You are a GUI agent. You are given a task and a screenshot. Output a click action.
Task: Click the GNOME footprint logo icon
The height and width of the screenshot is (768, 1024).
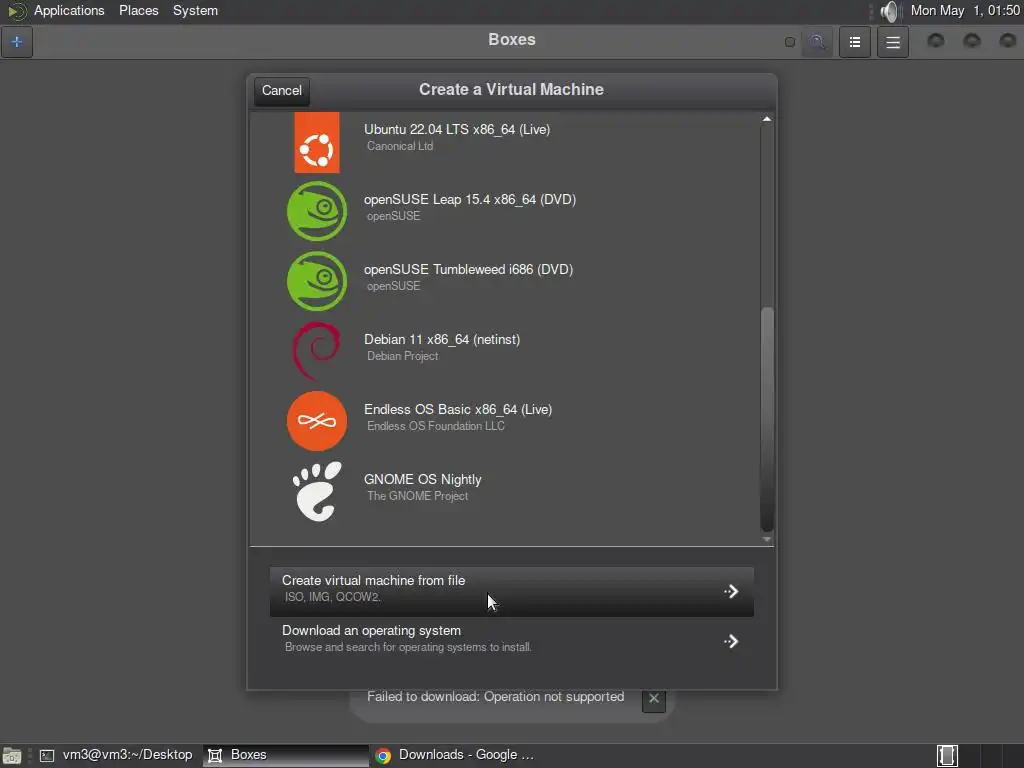point(317,491)
